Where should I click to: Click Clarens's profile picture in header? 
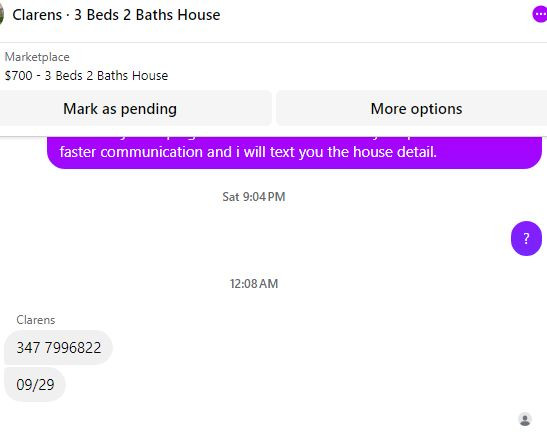[1, 15]
